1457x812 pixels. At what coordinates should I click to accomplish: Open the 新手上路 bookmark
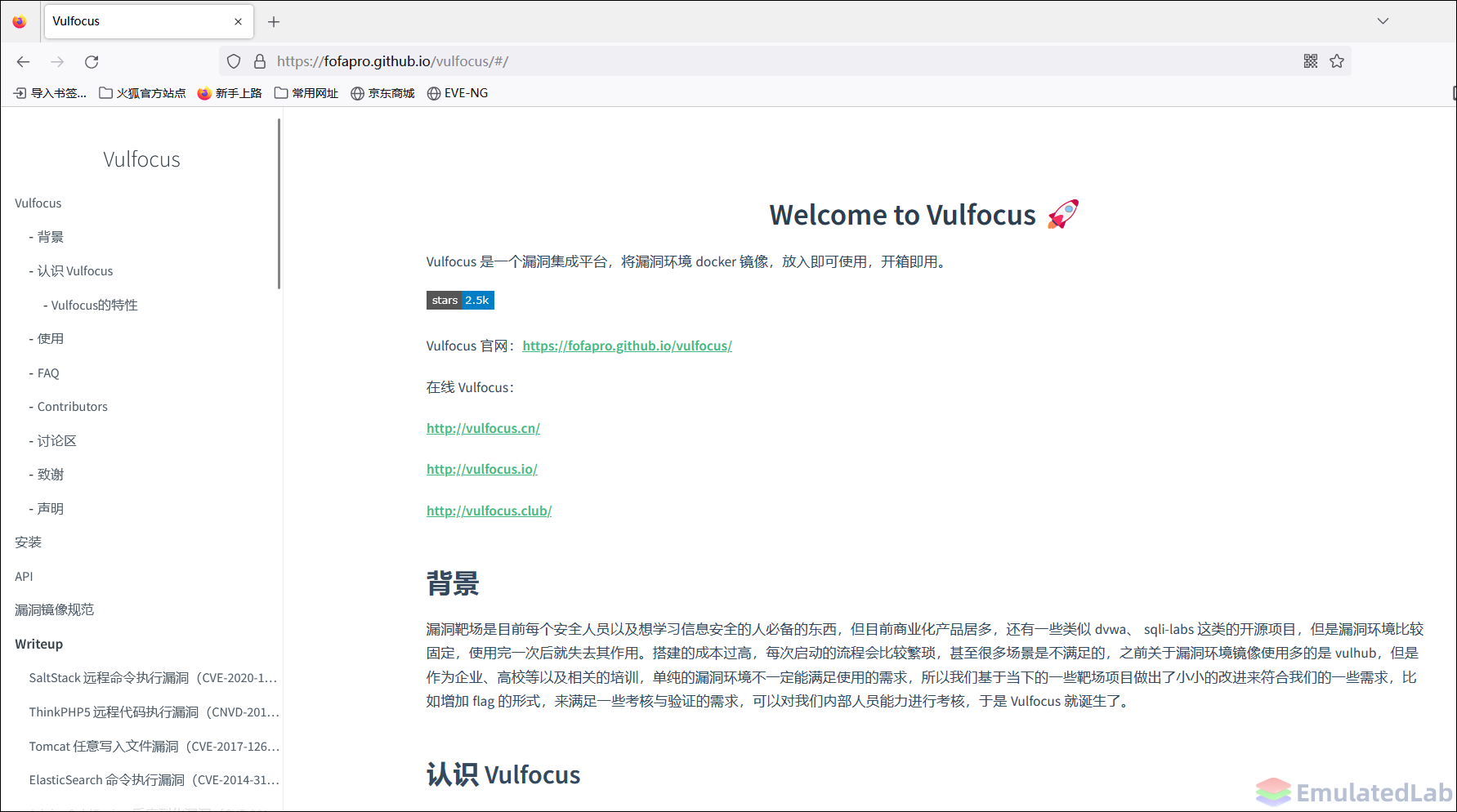tap(230, 93)
